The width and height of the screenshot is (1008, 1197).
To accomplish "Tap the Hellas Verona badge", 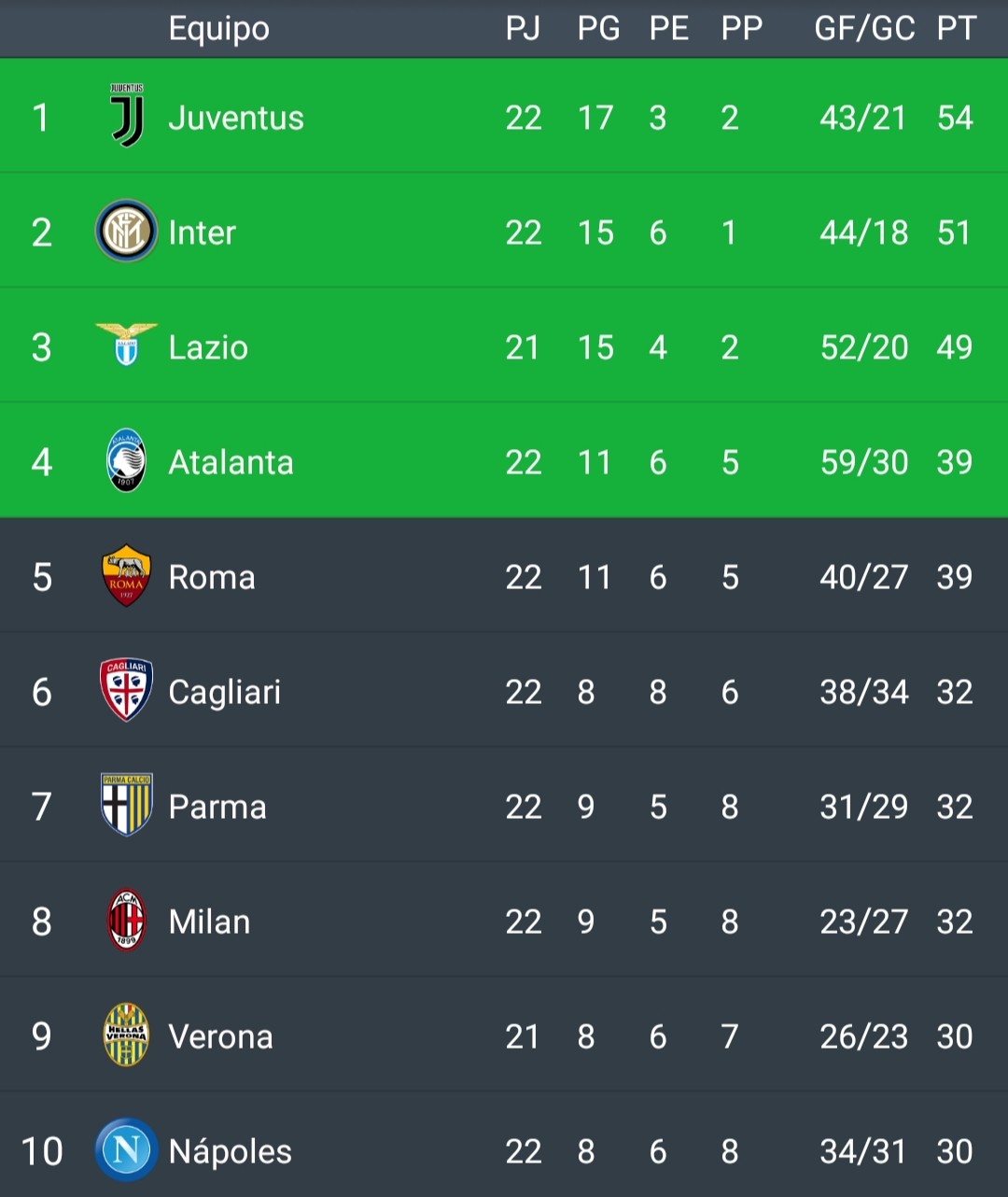I will pos(126,1035).
